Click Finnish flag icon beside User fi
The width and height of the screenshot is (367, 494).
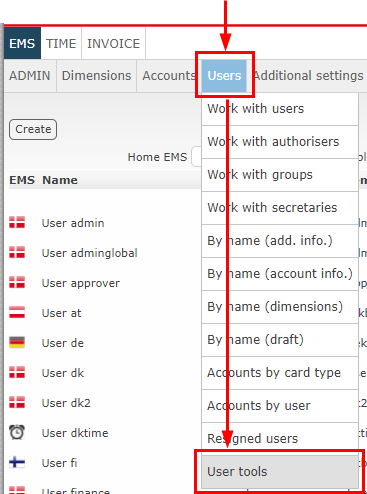(17, 462)
